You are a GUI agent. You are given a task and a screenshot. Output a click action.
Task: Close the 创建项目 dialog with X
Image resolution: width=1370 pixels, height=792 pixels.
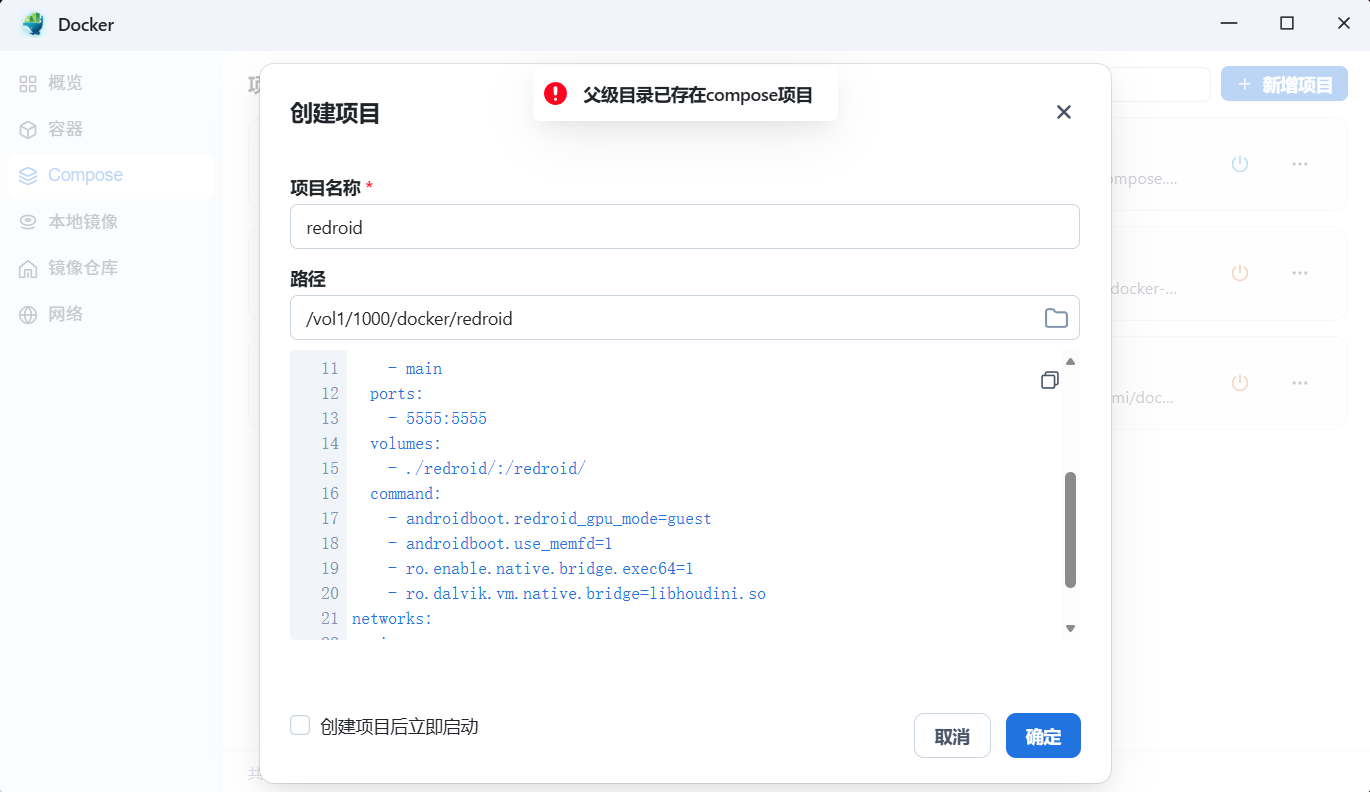tap(1064, 112)
